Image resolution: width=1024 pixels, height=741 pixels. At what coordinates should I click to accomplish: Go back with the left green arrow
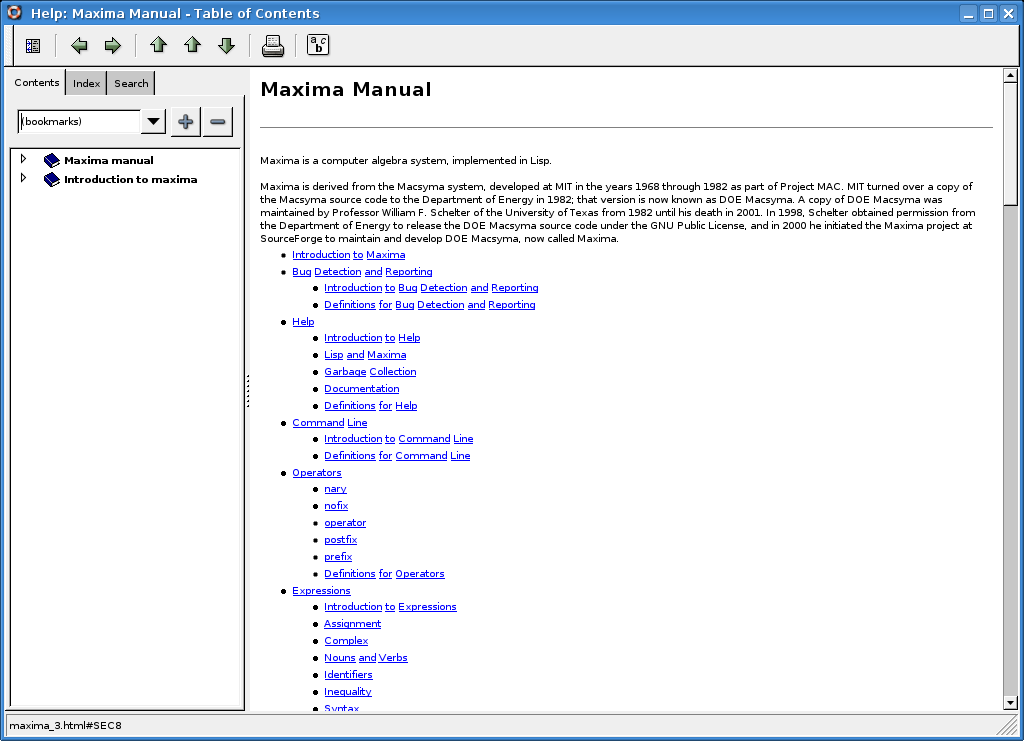coord(79,46)
